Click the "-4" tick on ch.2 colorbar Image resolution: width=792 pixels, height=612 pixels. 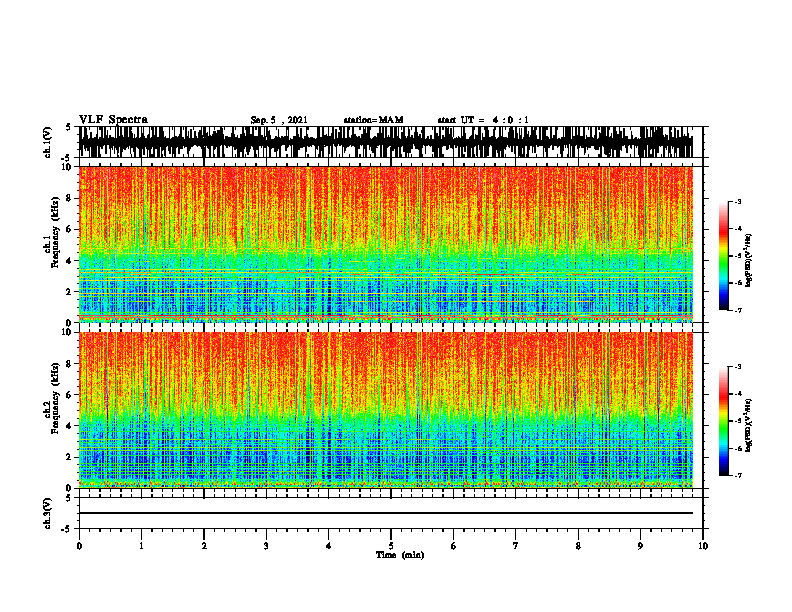[738, 394]
